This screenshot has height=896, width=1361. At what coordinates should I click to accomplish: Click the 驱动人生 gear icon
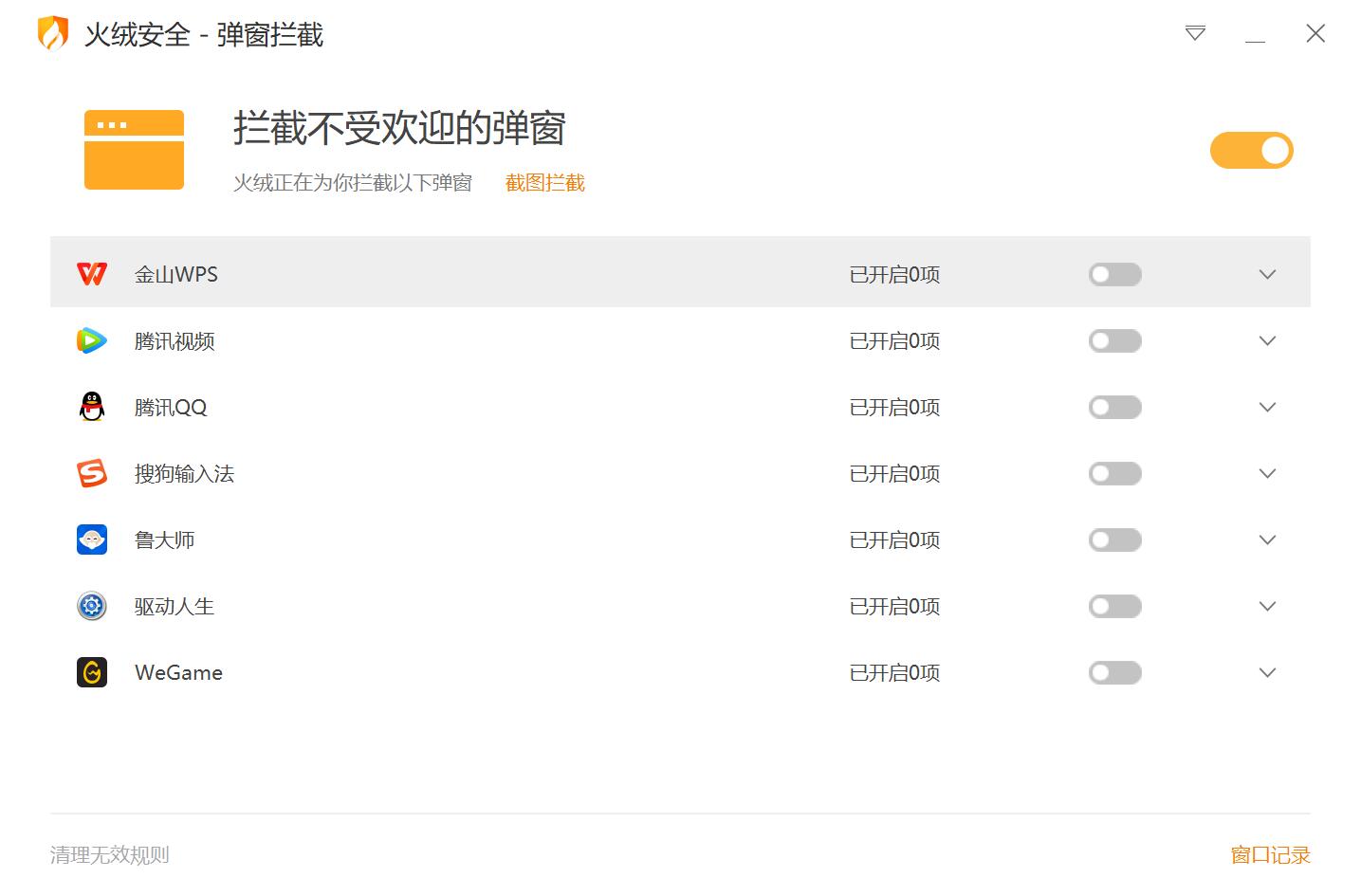pos(92,606)
